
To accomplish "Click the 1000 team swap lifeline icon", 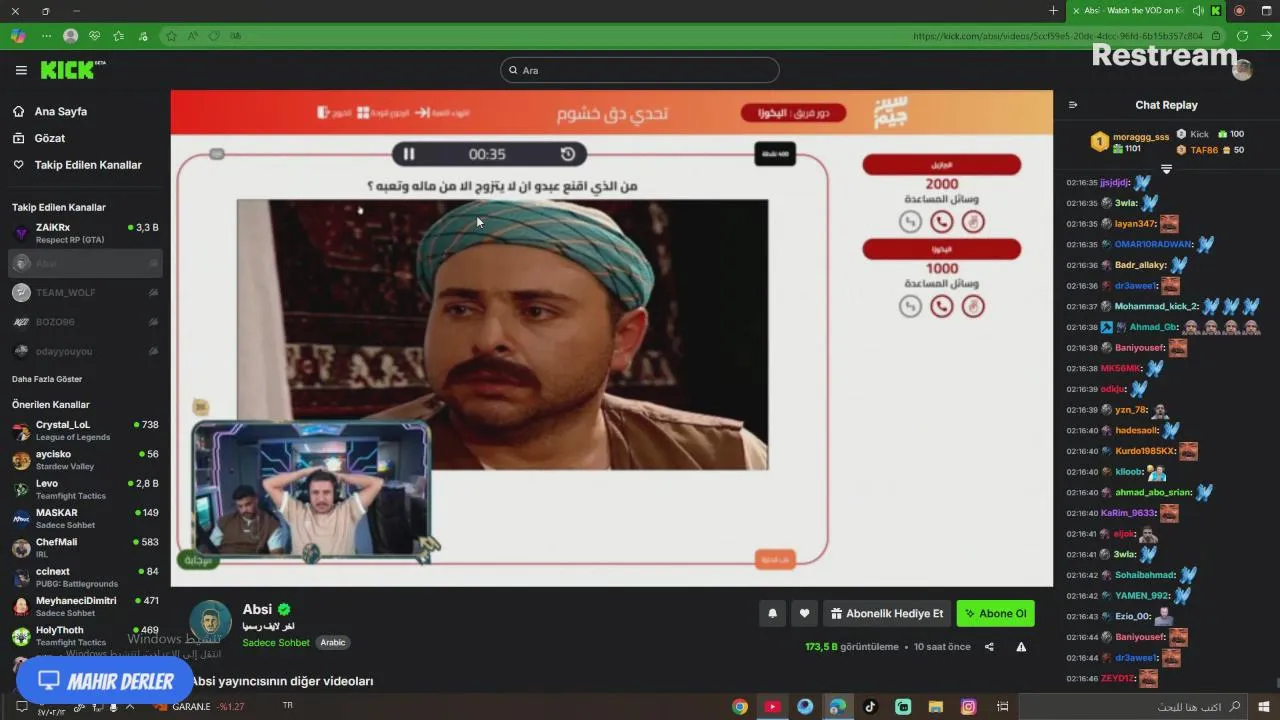I will (909, 306).
